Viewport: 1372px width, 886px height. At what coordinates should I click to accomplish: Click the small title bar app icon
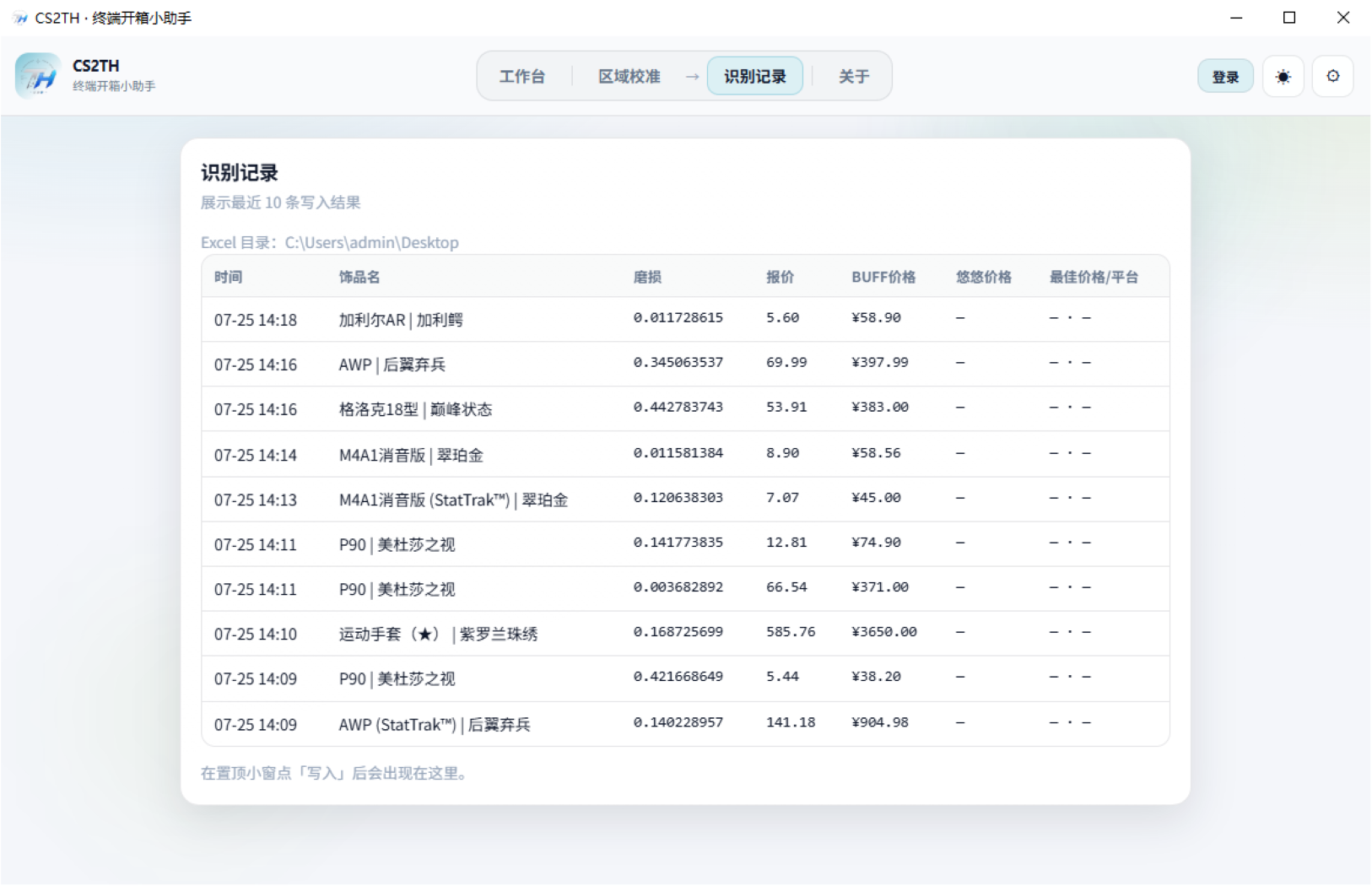pos(19,18)
